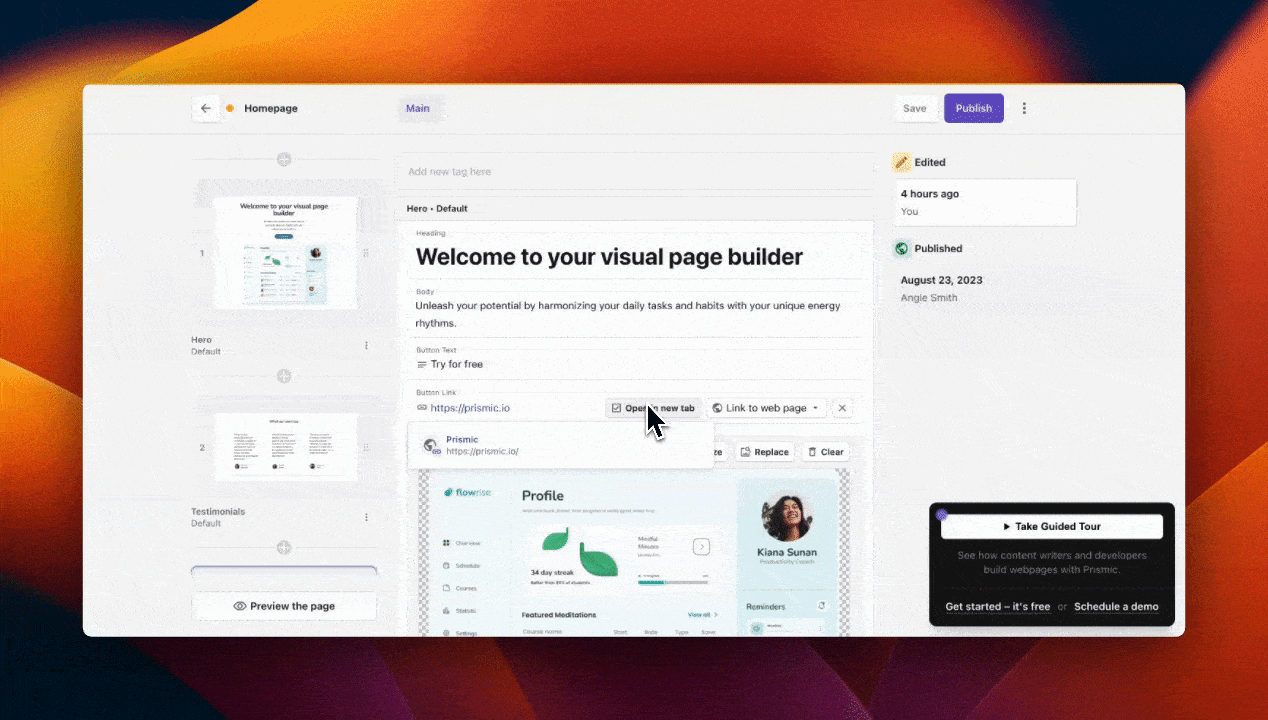Viewport: 1268px width, 720px height.
Task: Click the Take Guided Tour button
Action: (x=1051, y=526)
